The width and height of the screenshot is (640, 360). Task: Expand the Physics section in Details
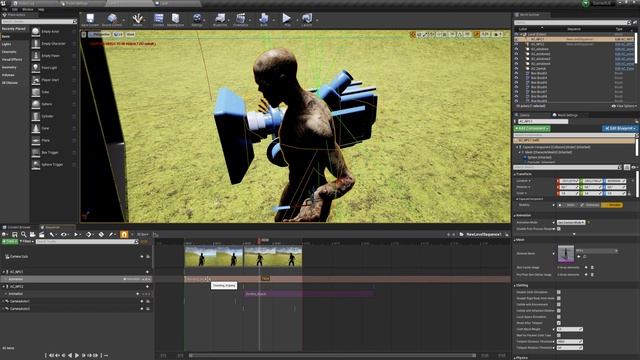click(x=515, y=358)
